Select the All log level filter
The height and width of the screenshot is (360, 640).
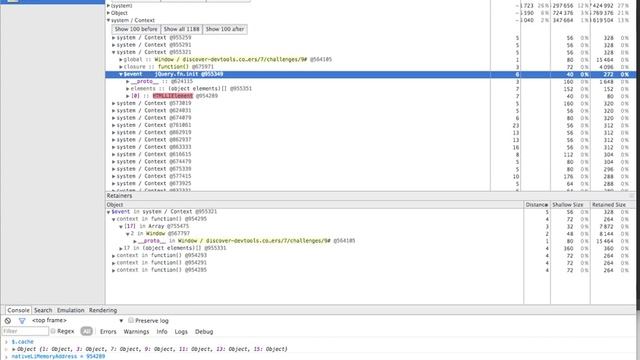click(x=87, y=331)
